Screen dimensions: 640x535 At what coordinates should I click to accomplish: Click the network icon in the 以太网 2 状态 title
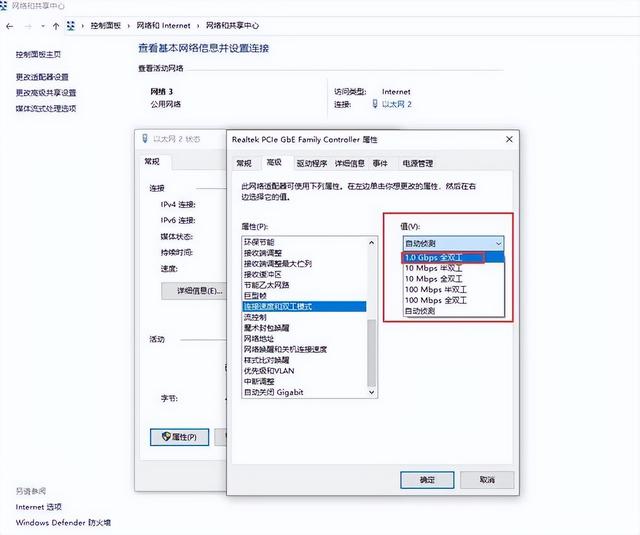[x=145, y=138]
